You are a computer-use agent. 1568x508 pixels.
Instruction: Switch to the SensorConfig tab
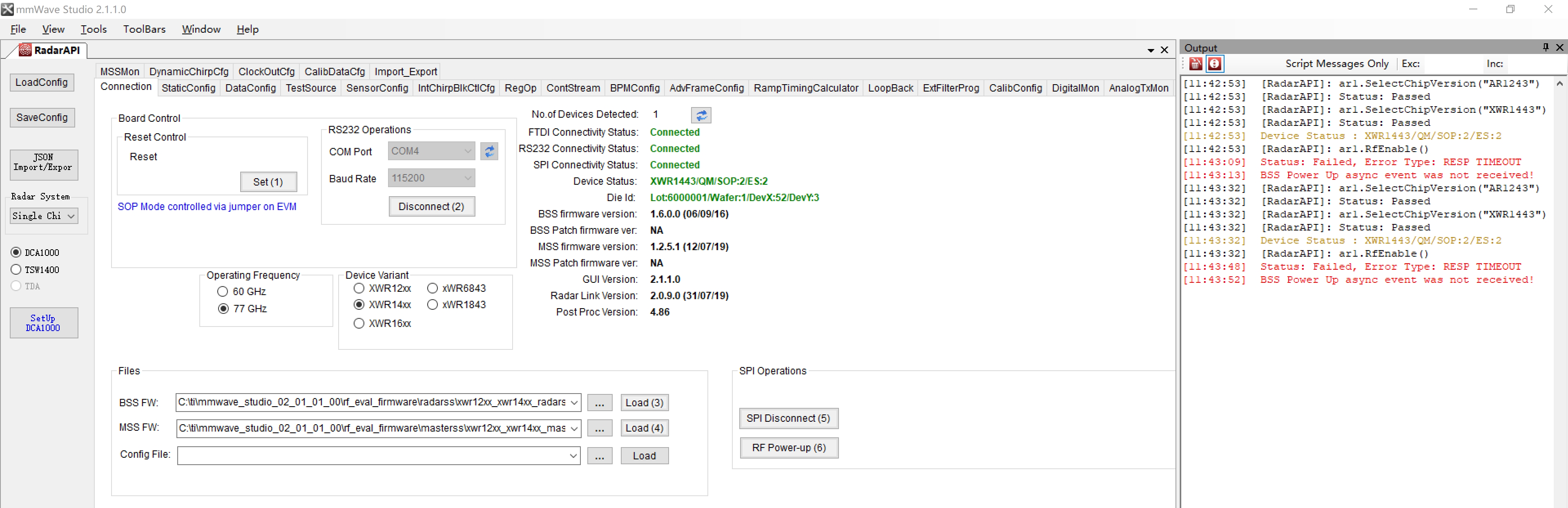(x=377, y=88)
